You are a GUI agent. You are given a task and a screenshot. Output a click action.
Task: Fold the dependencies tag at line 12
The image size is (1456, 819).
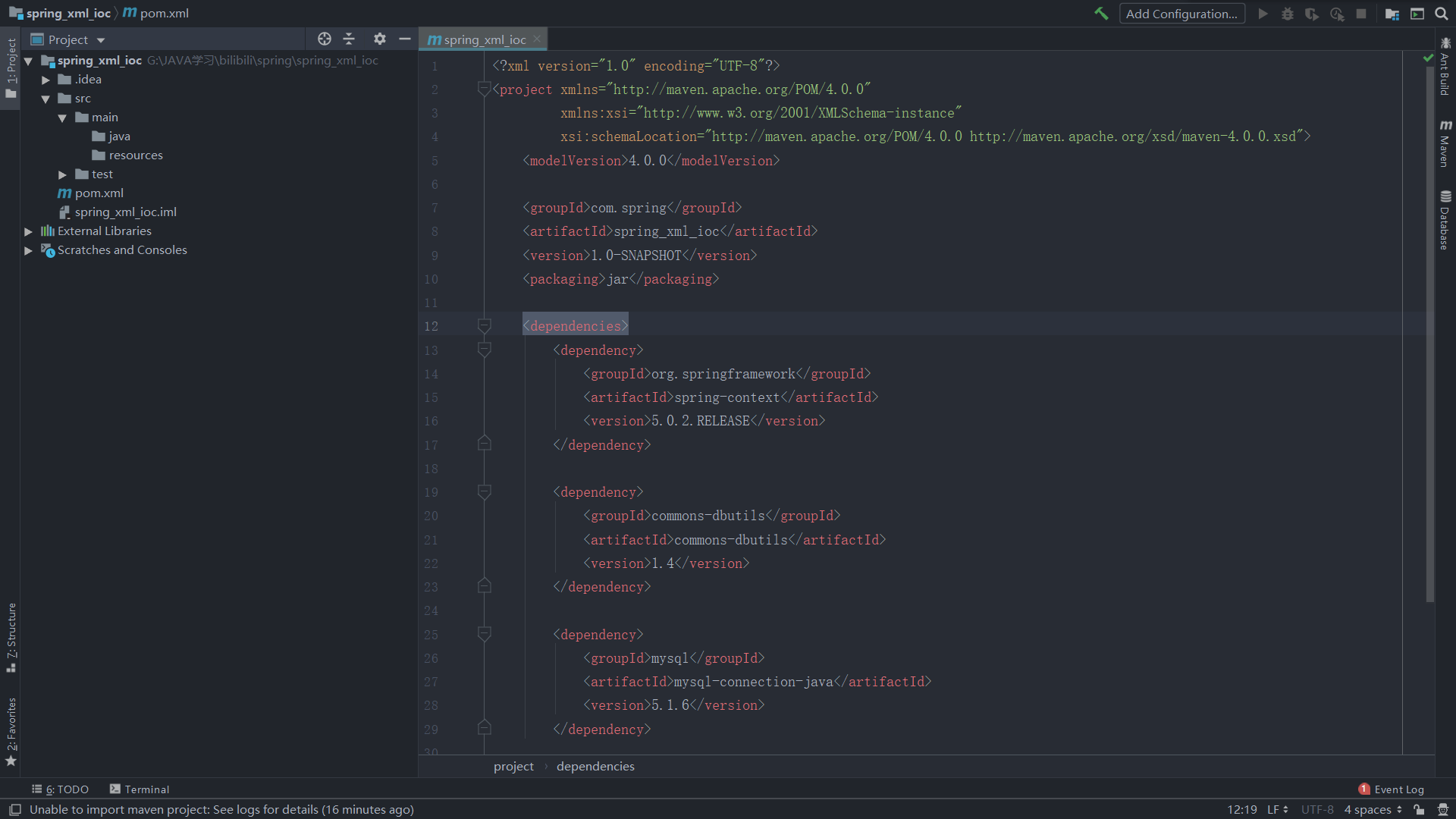(484, 326)
